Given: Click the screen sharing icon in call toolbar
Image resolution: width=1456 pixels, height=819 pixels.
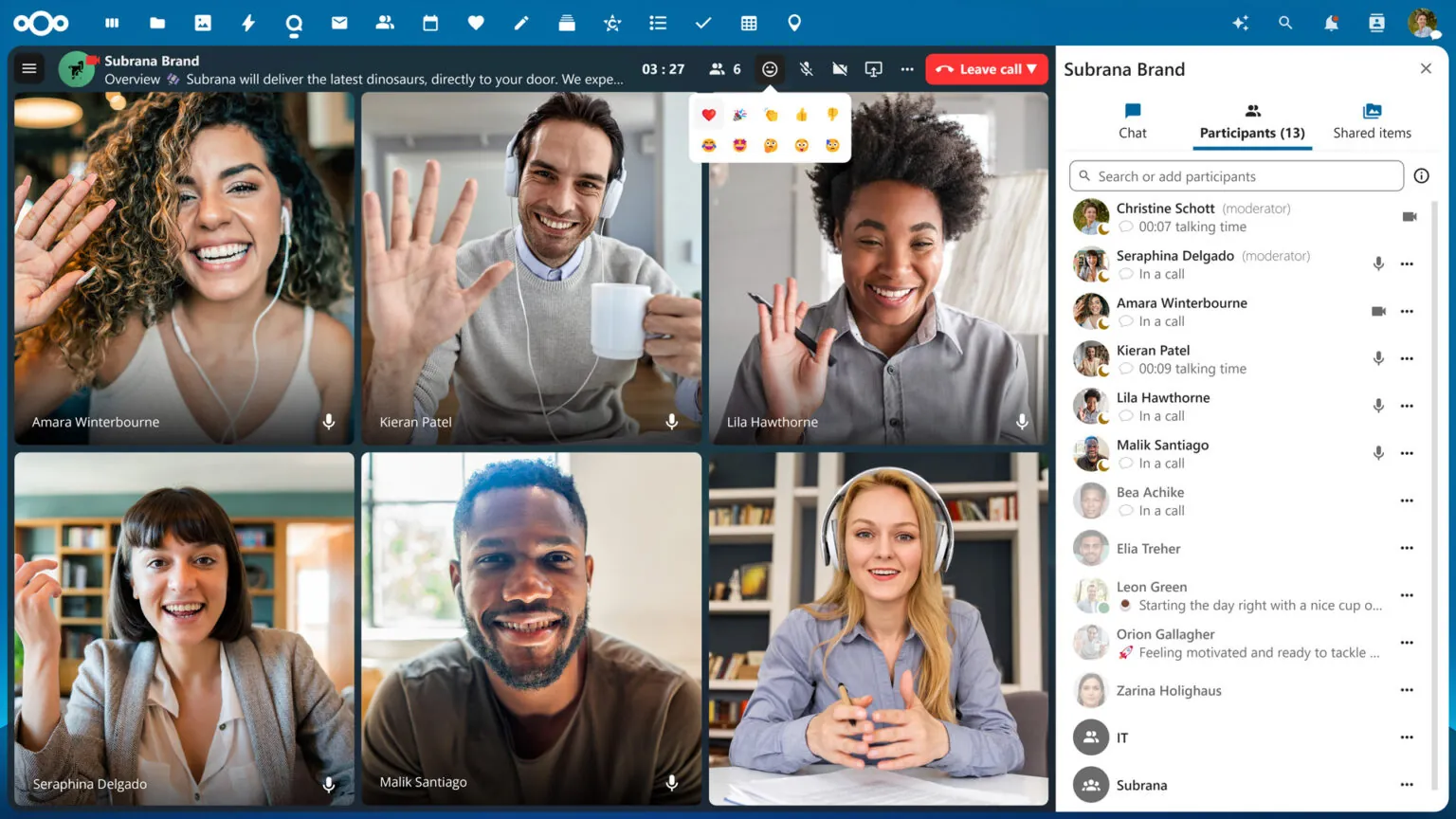Looking at the screenshot, I should 873,68.
